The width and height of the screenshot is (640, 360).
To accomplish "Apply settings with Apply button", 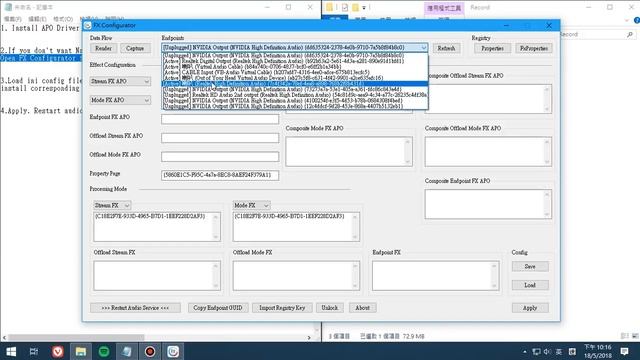I will 530,308.
